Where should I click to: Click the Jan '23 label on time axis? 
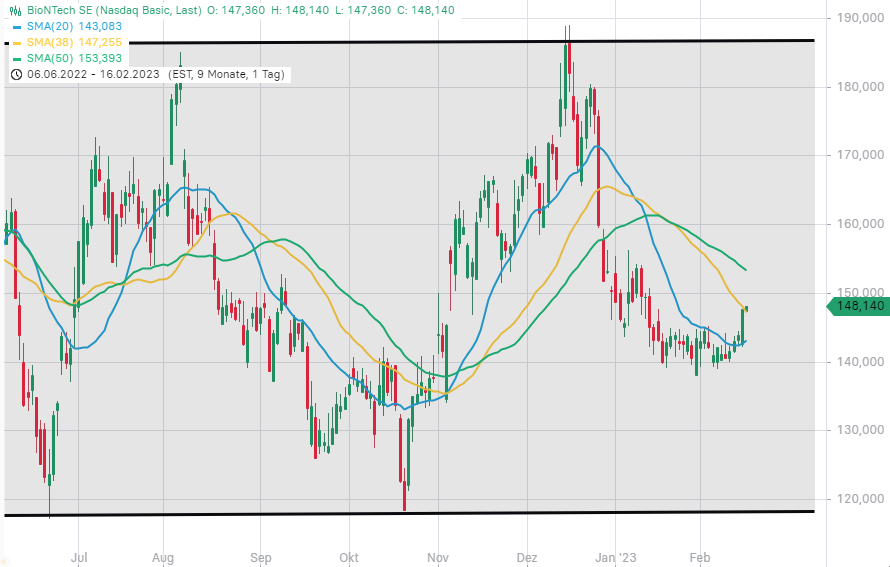616,558
